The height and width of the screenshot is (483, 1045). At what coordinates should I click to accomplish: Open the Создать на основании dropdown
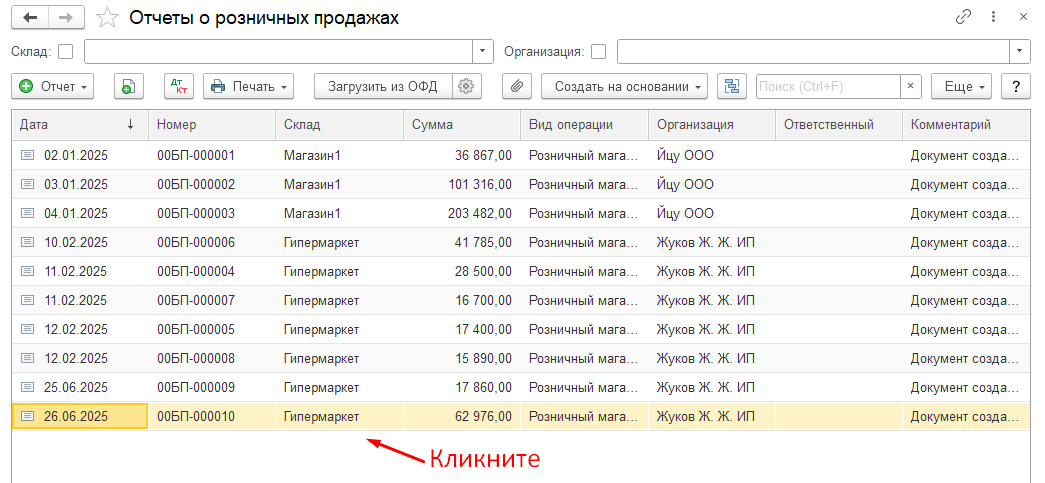(624, 87)
